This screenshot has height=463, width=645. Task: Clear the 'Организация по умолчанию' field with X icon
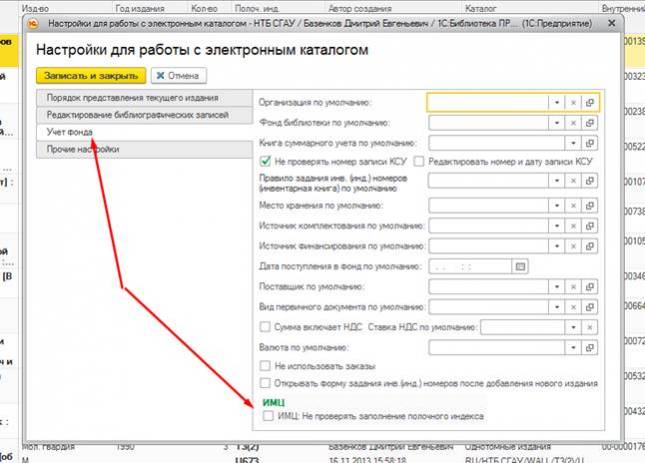[x=573, y=102]
